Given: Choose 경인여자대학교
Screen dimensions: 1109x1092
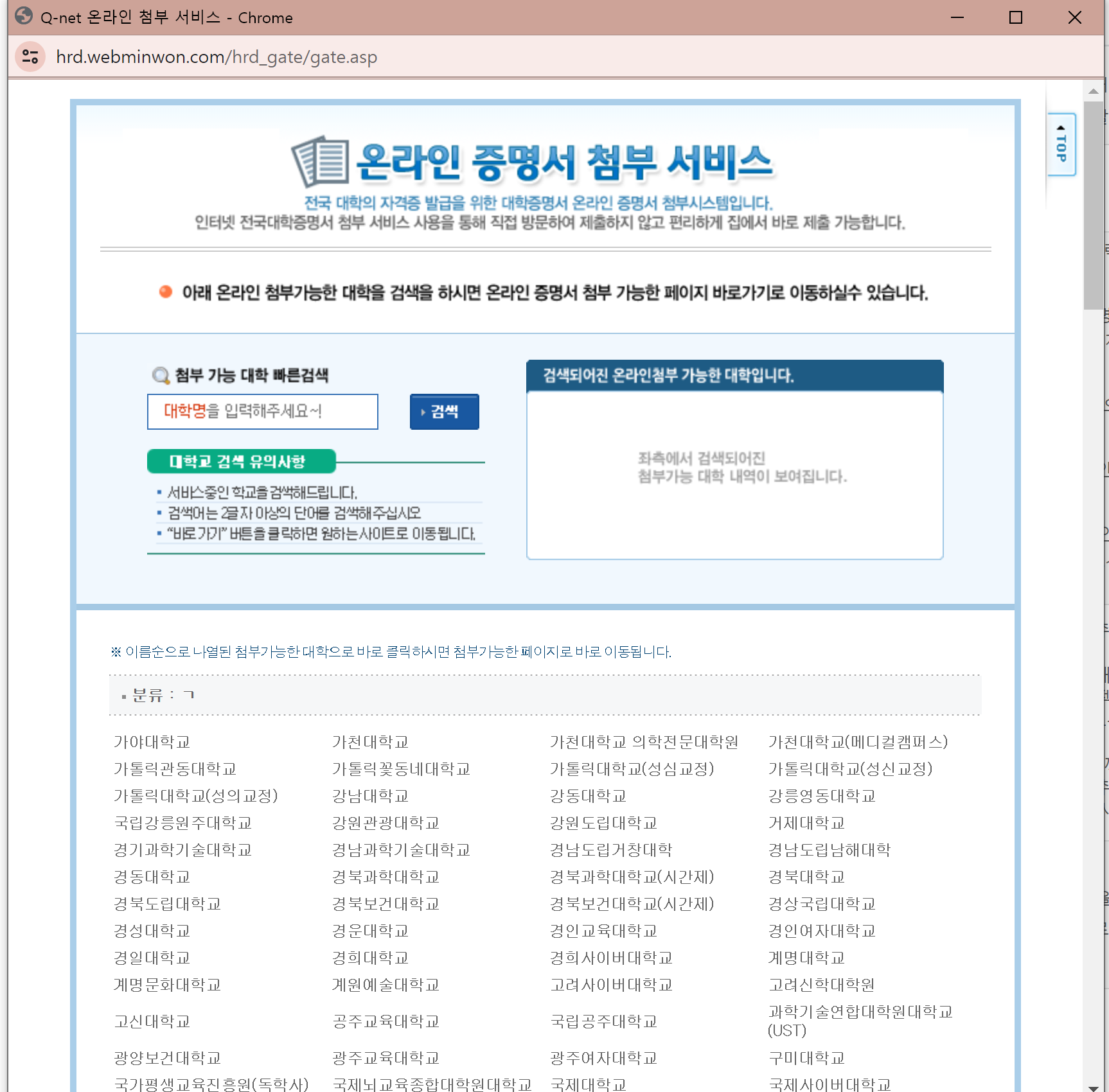Looking at the screenshot, I should point(822,931).
